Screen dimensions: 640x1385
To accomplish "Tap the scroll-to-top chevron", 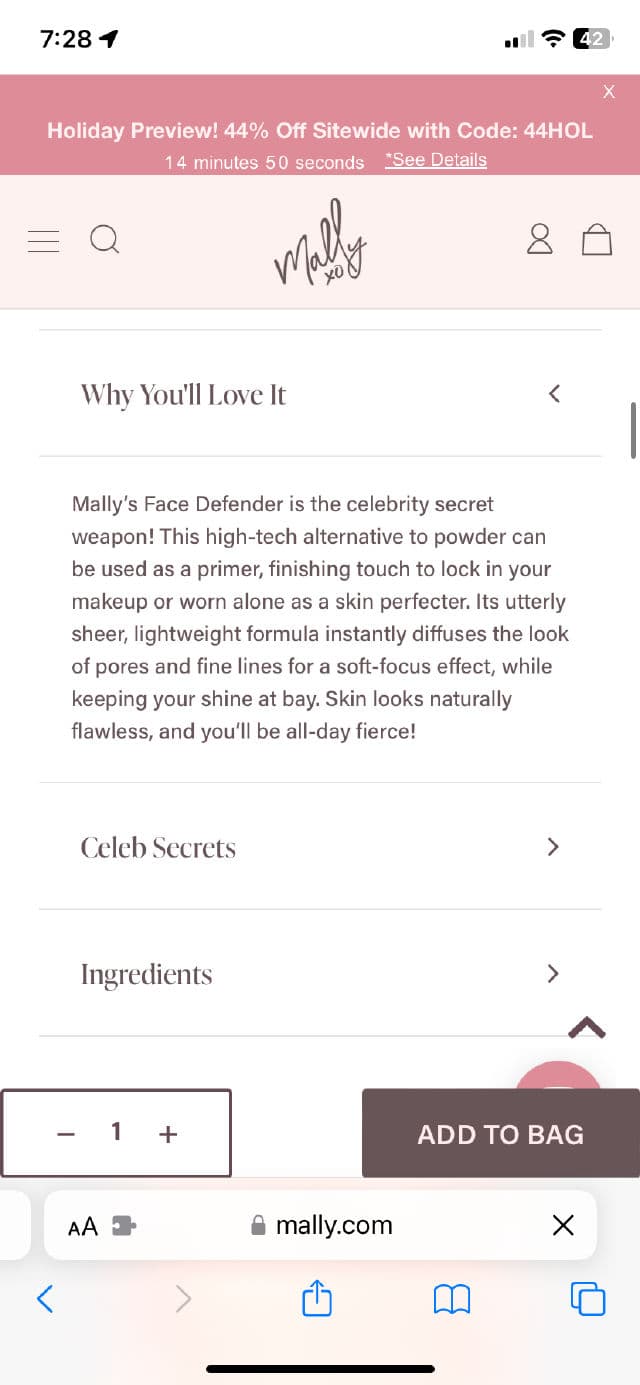I will coord(587,1027).
